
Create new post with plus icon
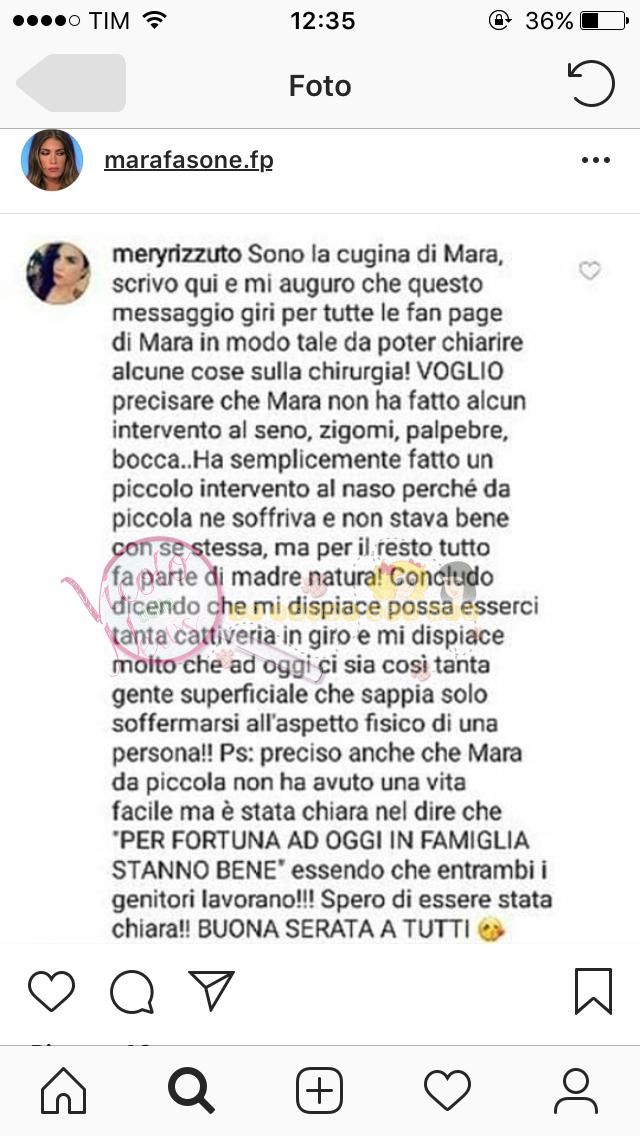(x=319, y=1090)
